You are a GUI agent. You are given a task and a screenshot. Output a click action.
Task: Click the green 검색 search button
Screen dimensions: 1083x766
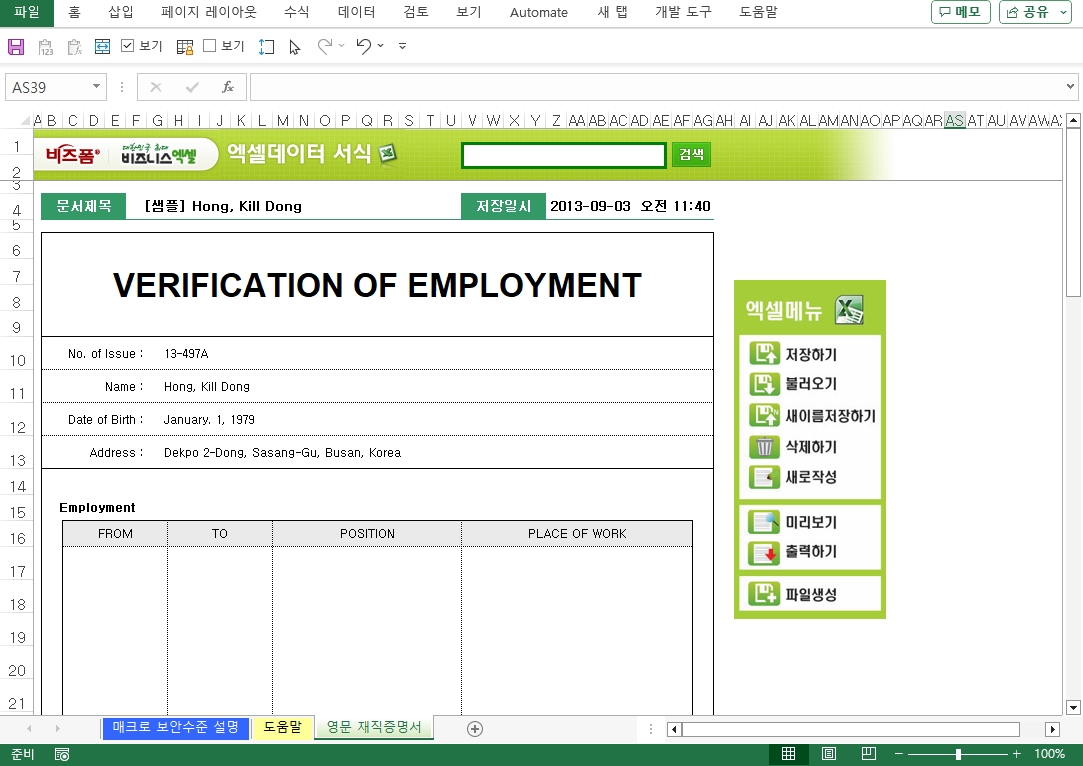click(x=691, y=154)
